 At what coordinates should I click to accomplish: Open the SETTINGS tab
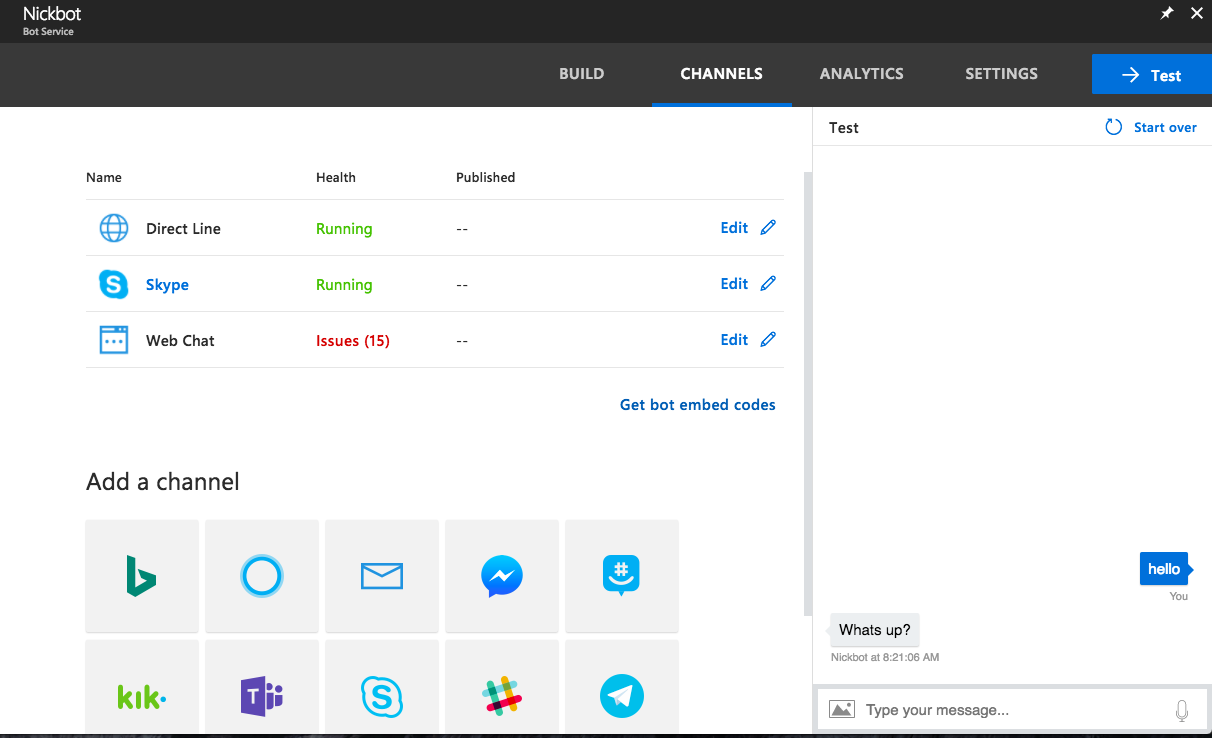click(x=1002, y=74)
